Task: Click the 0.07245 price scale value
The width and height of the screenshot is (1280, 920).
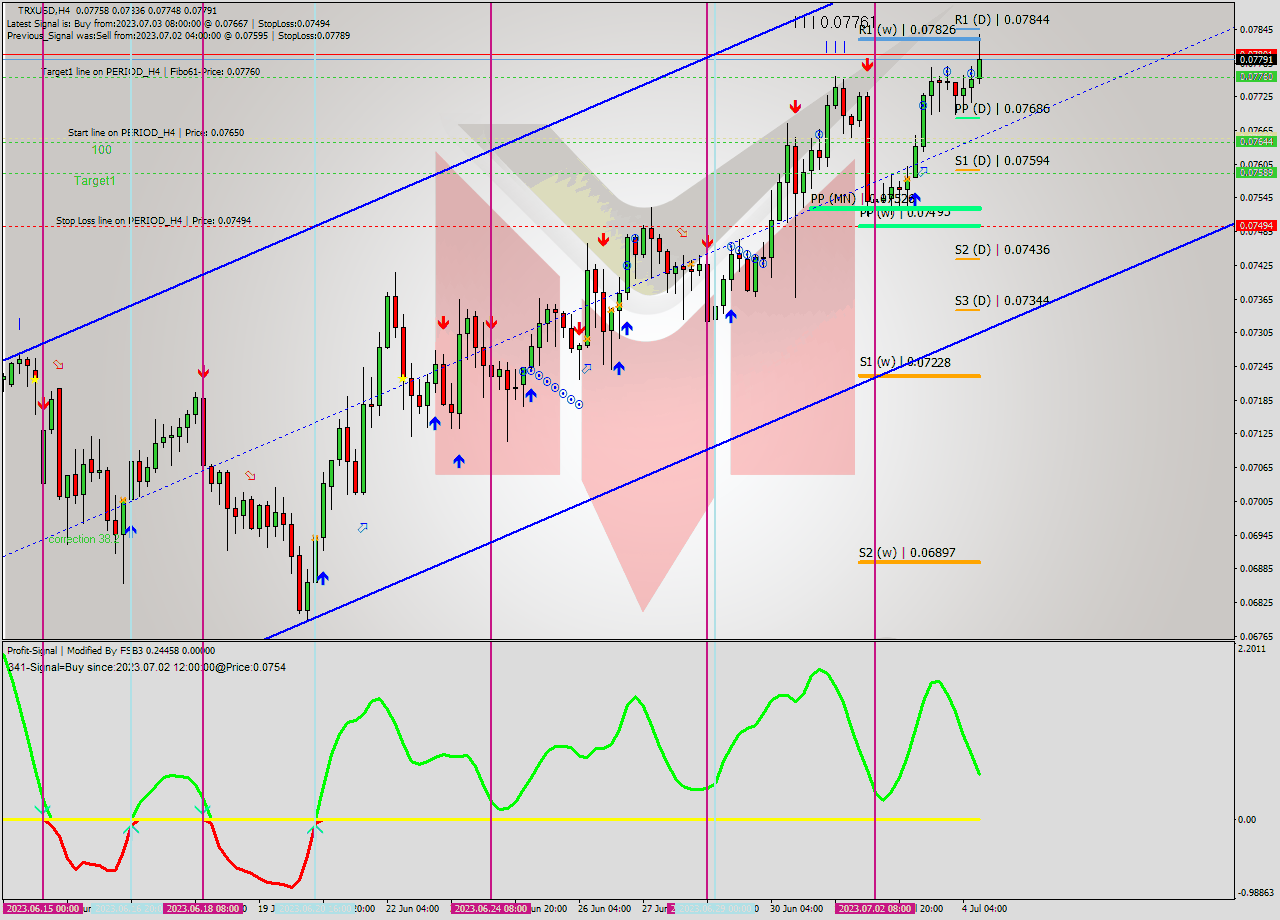Action: click(x=1256, y=366)
